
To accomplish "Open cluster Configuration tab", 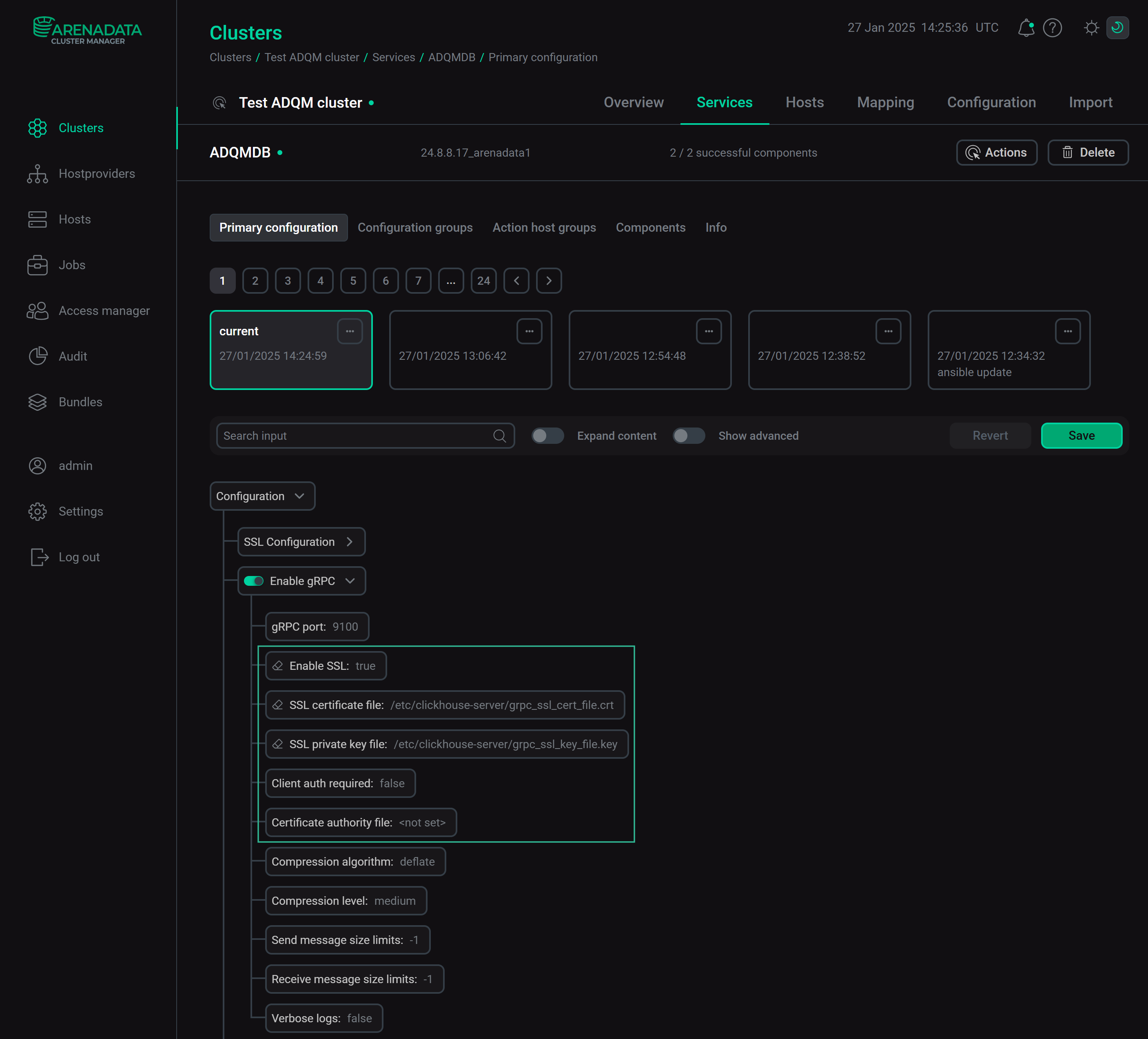I will [991, 102].
